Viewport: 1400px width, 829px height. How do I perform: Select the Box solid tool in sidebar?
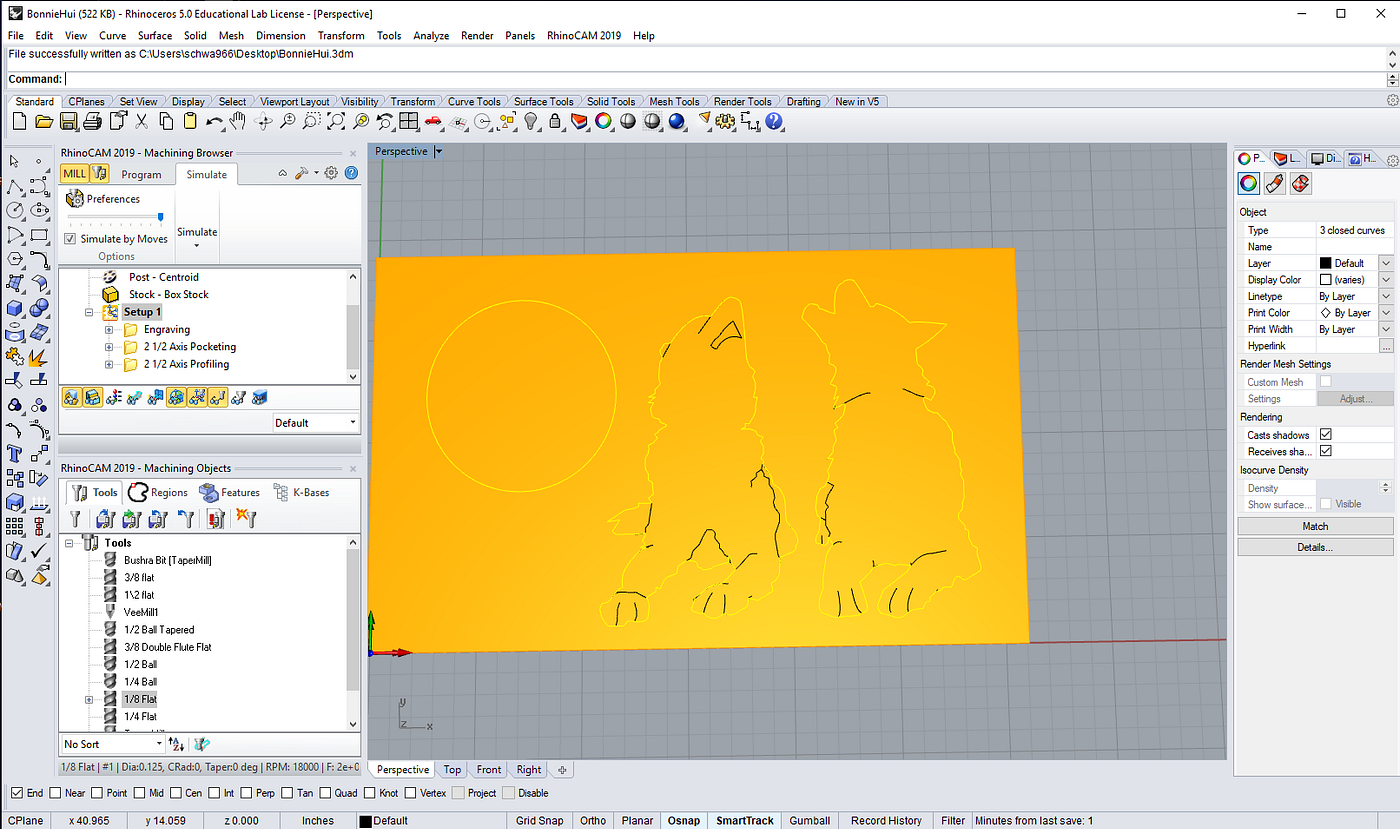point(15,309)
